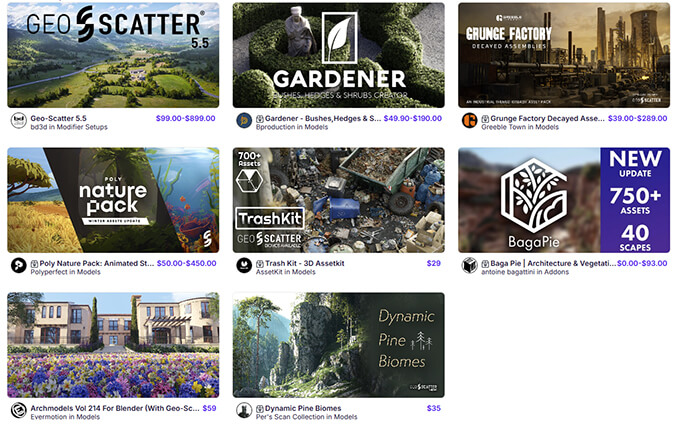Click the Evermotion creator avatar icon

[x=19, y=410]
